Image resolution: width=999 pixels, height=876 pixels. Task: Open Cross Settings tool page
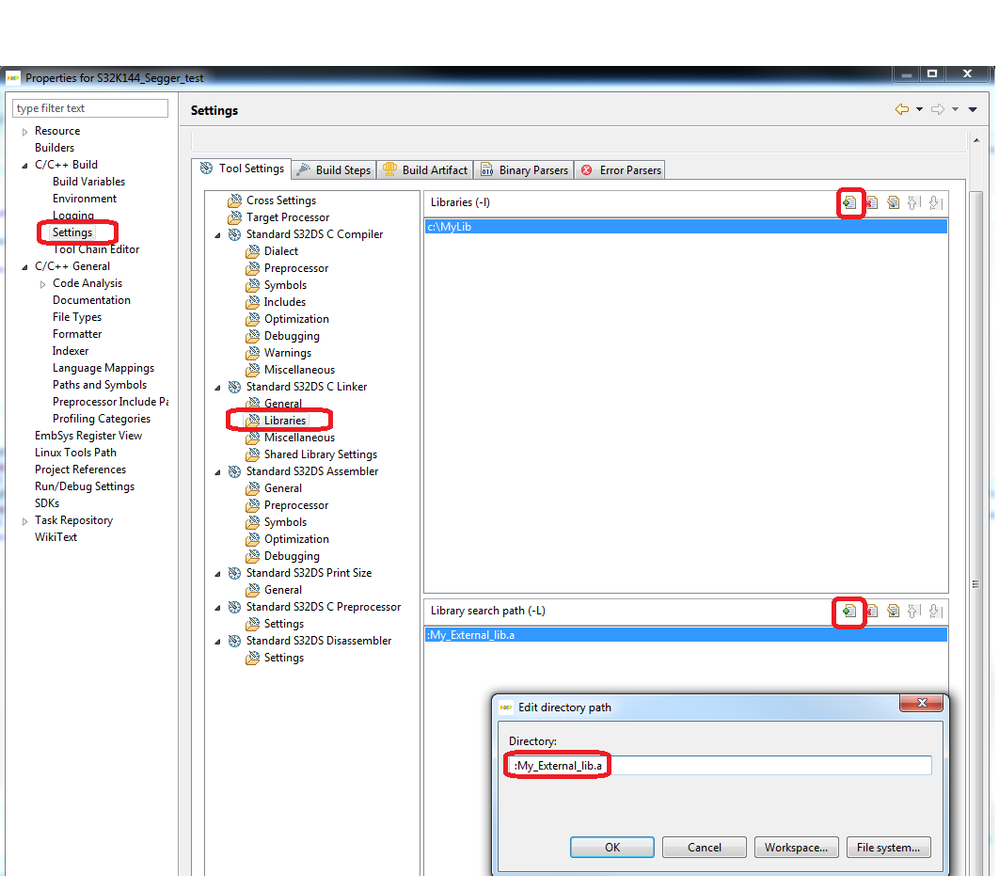(x=281, y=200)
